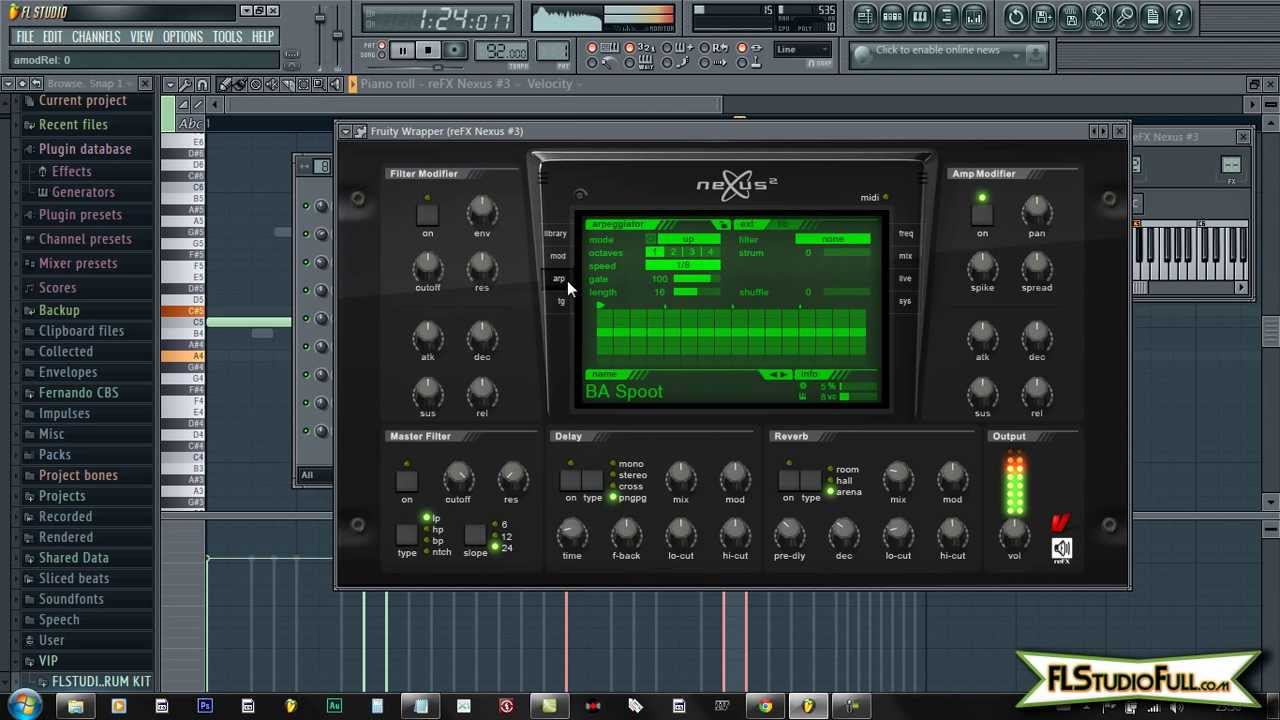Open the sys tab in Nexus
Screen dimensions: 1280x720
coord(905,301)
